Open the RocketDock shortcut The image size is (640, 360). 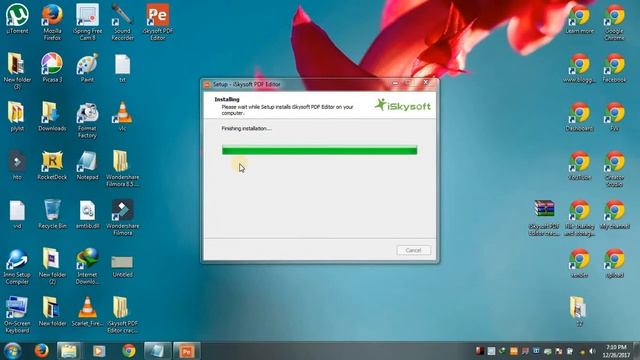[x=52, y=165]
